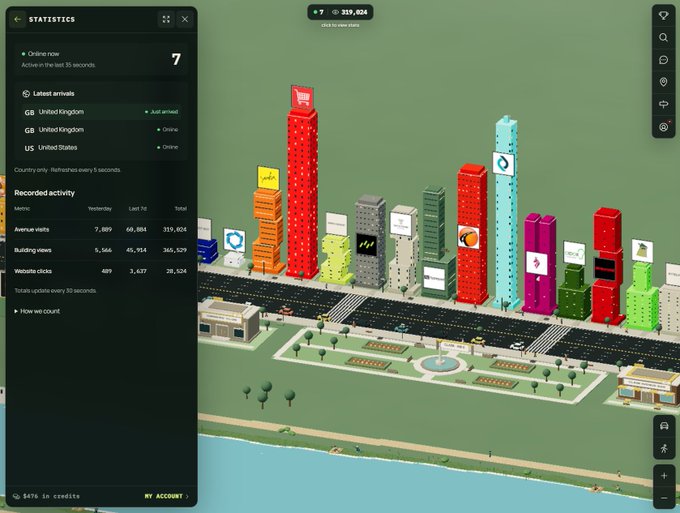
Task: Click the shopping cart billboard on red tower
Action: click(x=302, y=97)
